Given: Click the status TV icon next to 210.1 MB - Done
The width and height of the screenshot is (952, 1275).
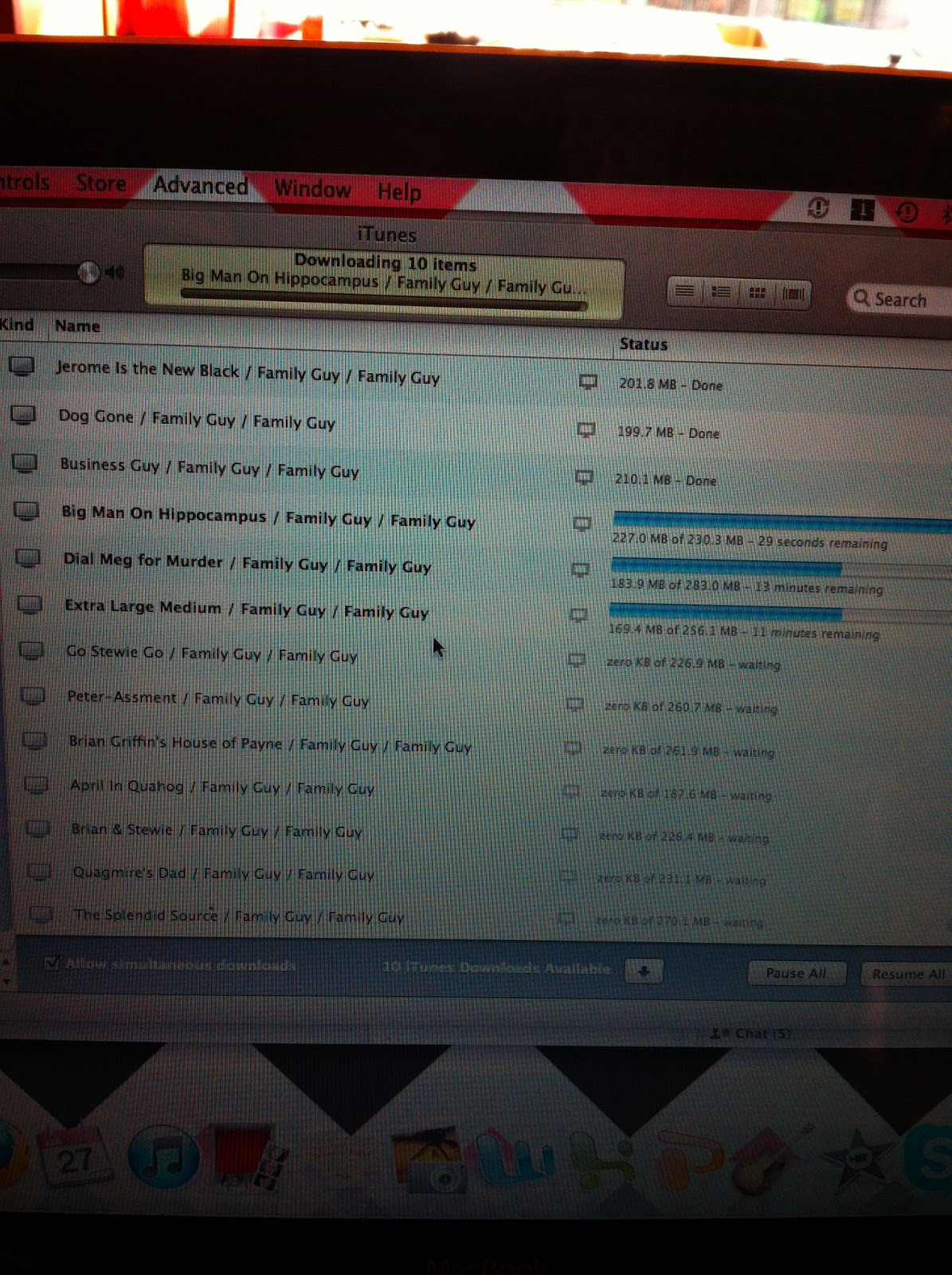Looking at the screenshot, I should click(584, 478).
